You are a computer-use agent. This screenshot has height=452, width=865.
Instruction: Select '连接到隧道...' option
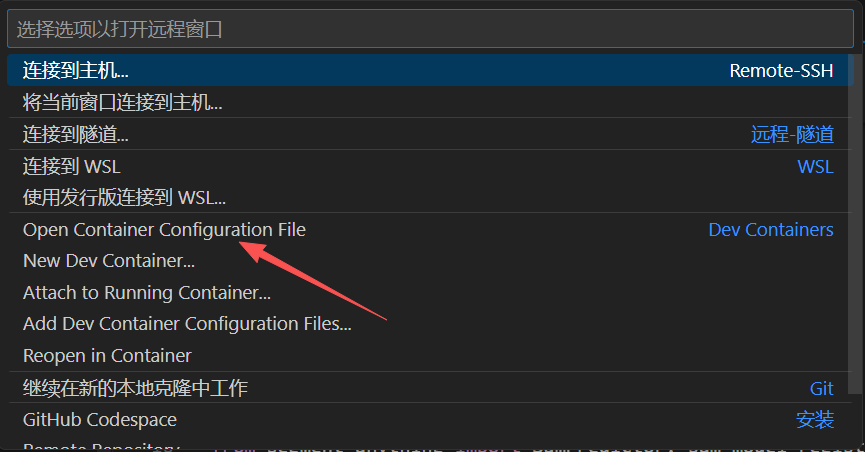click(430, 134)
